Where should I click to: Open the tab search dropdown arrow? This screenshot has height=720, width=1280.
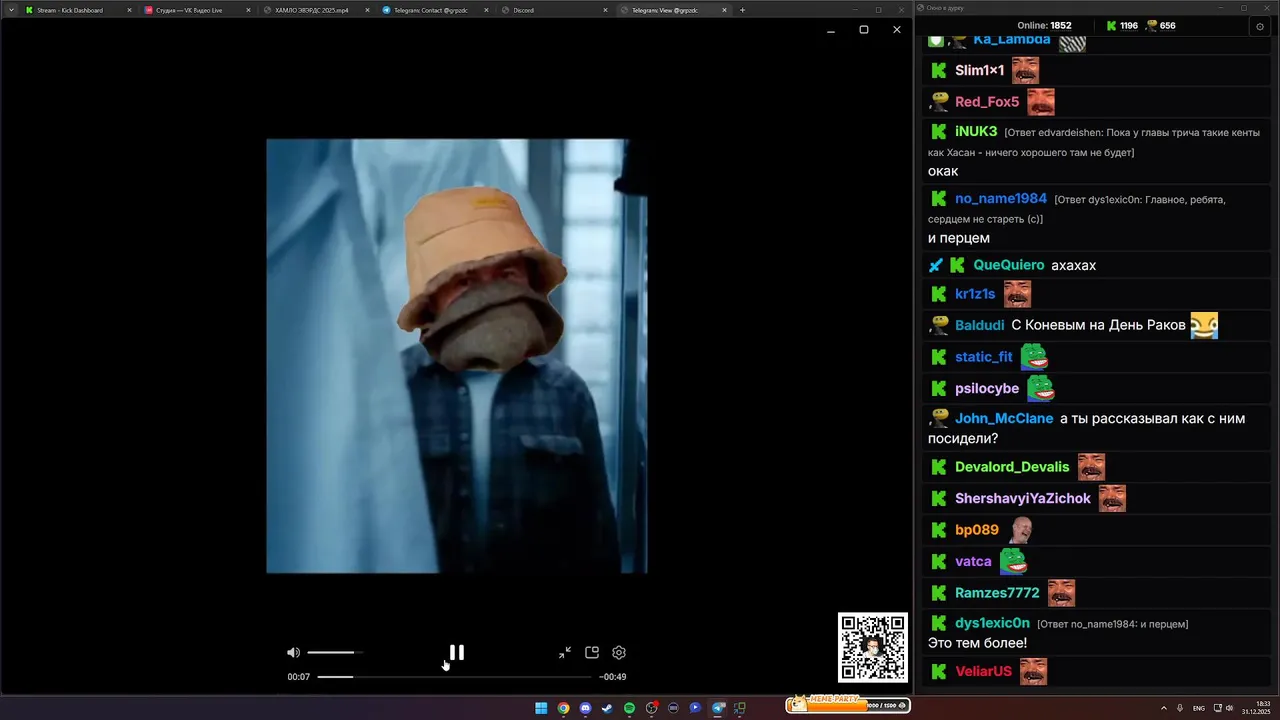click(x=10, y=10)
